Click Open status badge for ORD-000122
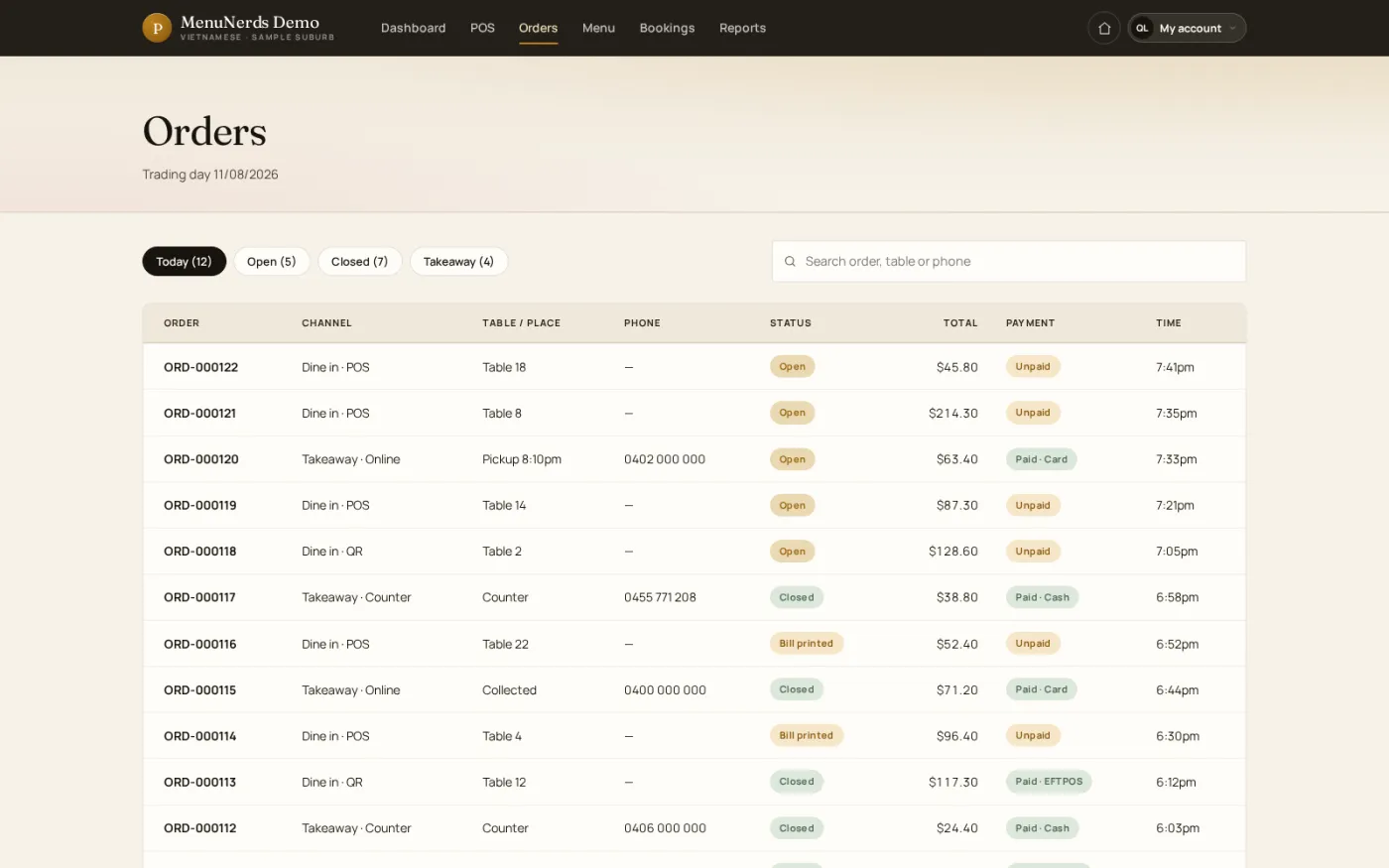The width and height of the screenshot is (1389, 868). pos(792,367)
